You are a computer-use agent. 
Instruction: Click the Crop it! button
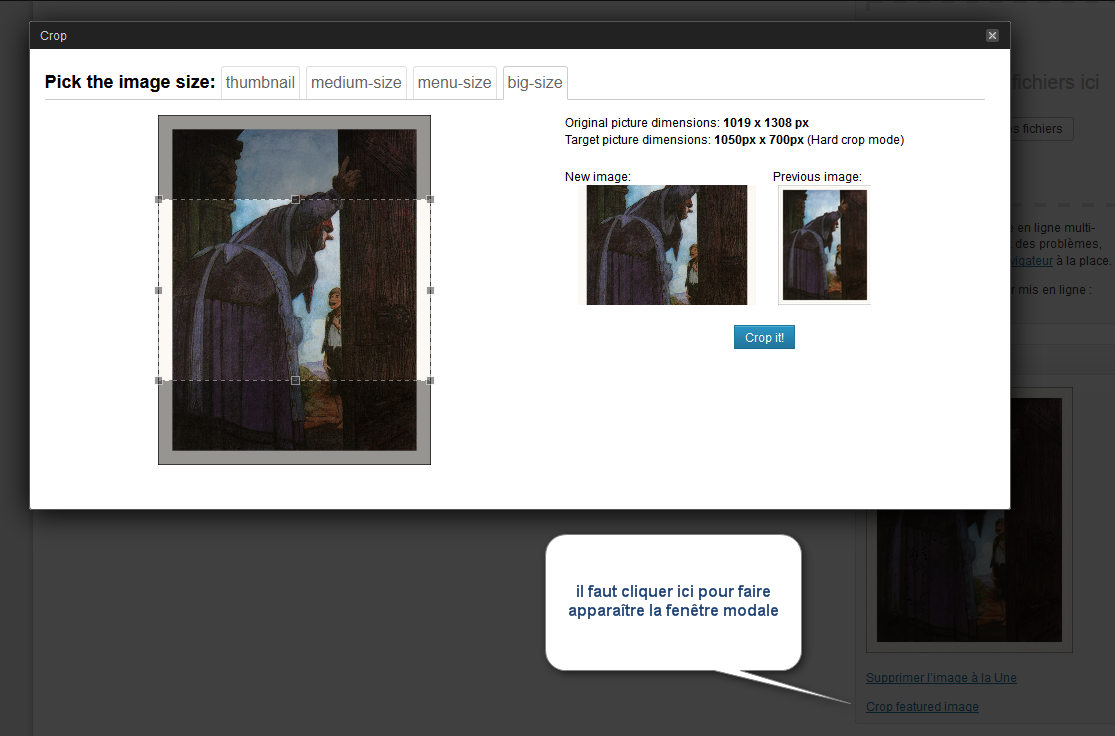point(764,337)
